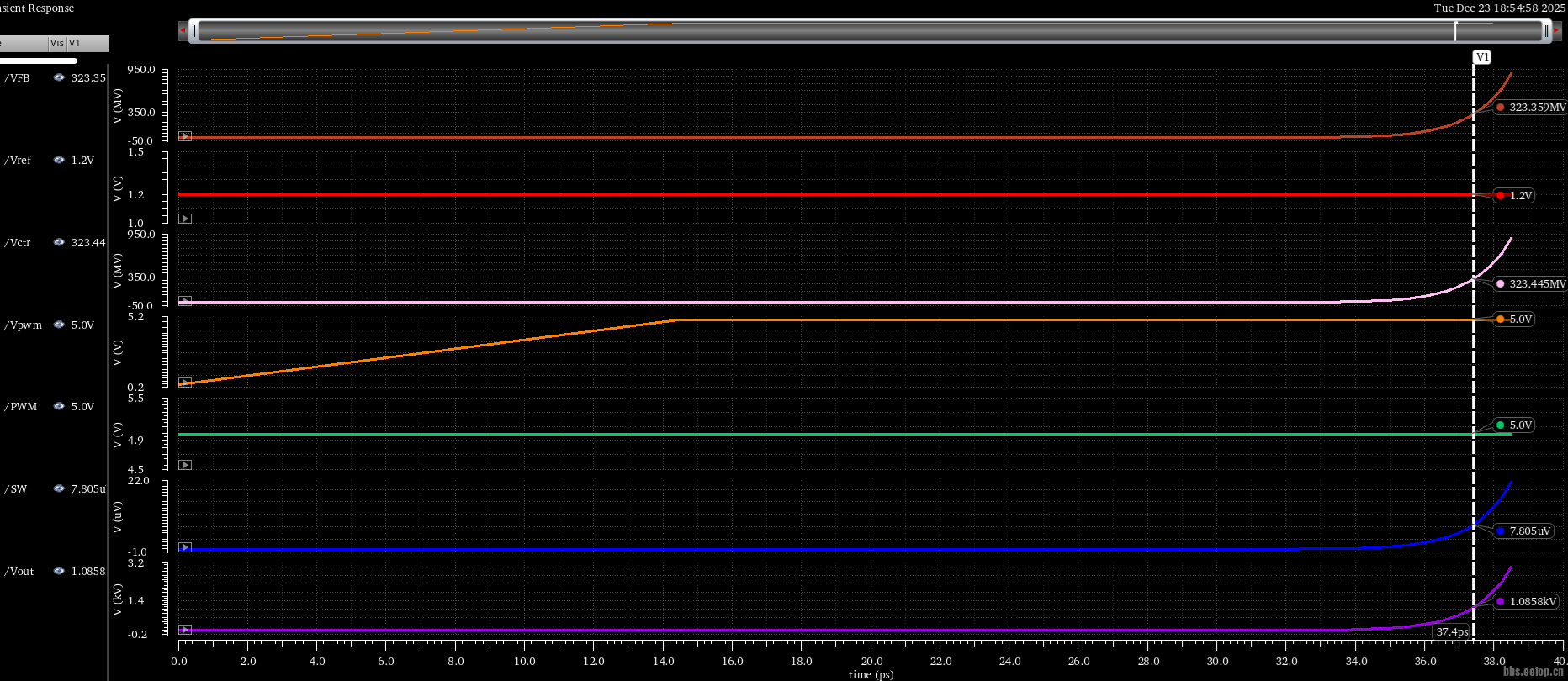The height and width of the screenshot is (681, 1568).
Task: Click the play-arrow strip icon on the VFB plot
Action: tap(185, 136)
